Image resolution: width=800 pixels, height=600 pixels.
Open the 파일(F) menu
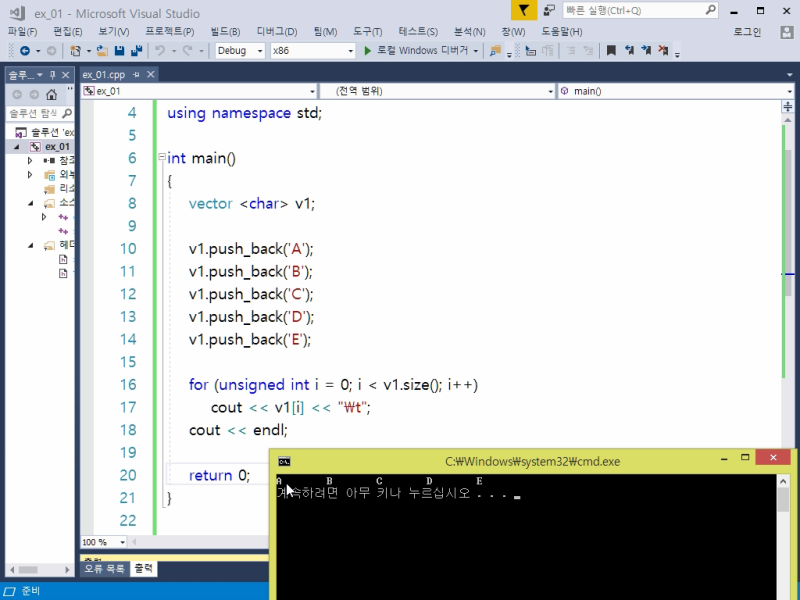click(22, 32)
